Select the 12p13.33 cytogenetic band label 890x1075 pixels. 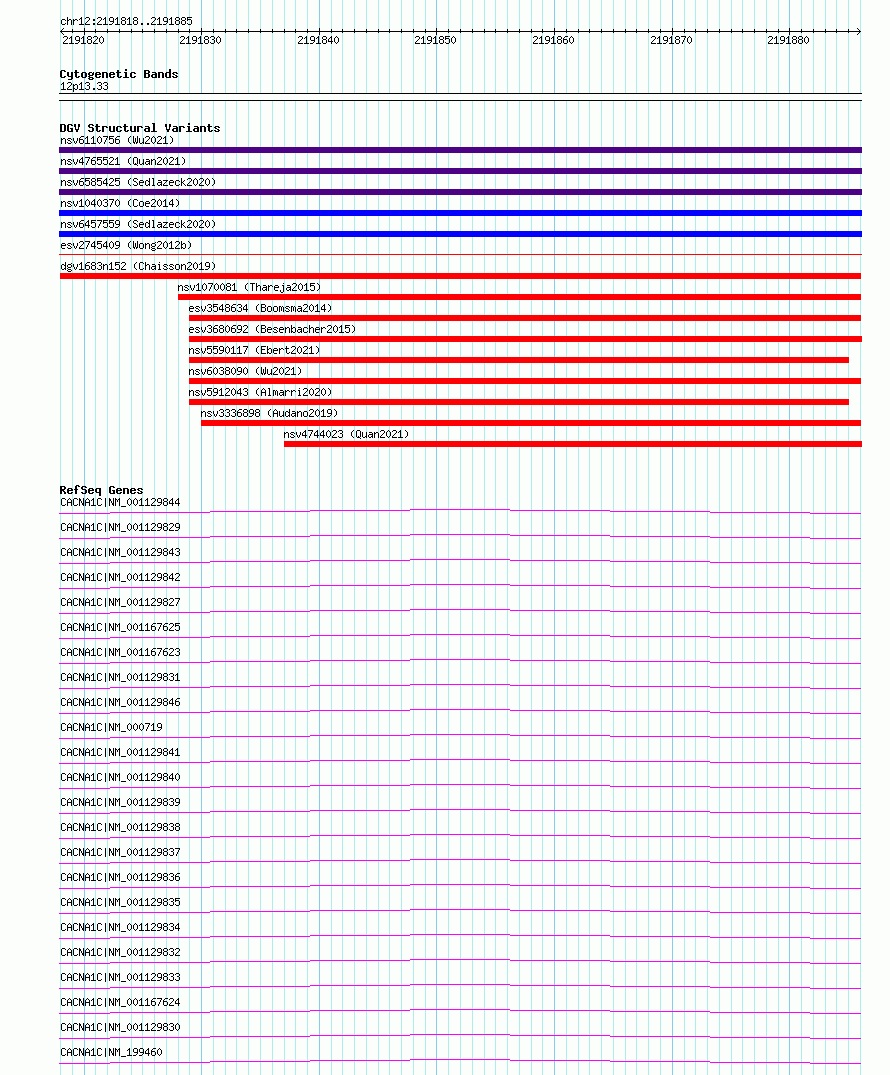pyautogui.click(x=84, y=86)
